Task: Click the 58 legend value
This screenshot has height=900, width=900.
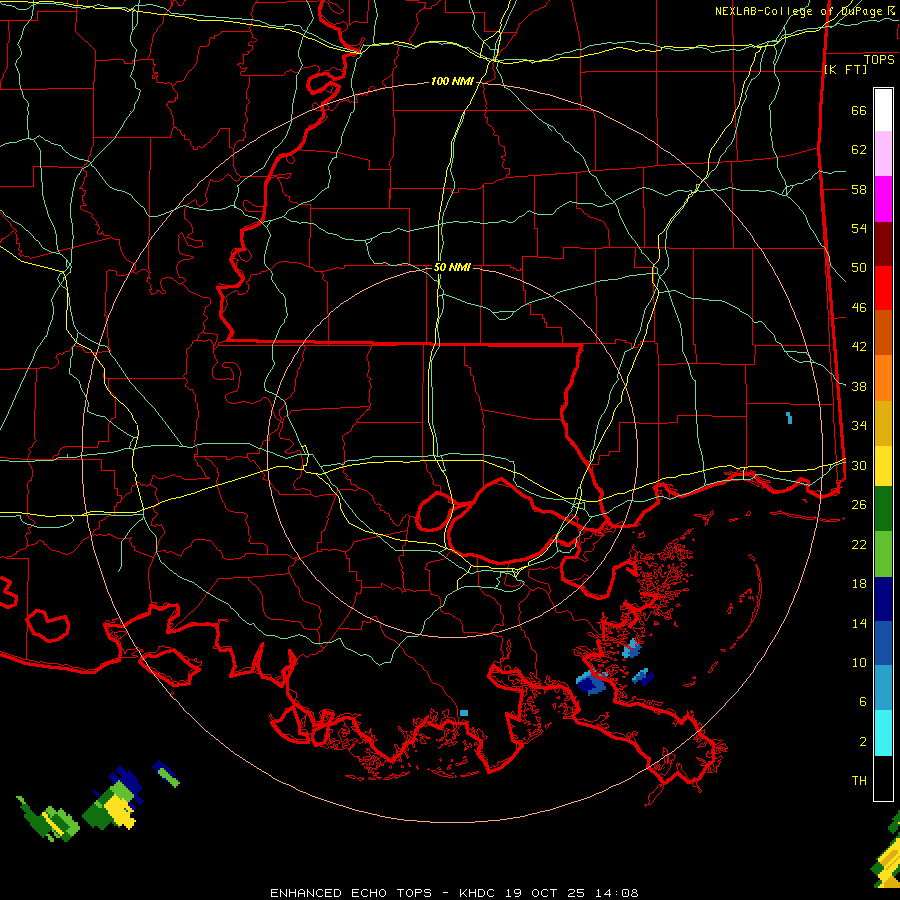Action: (x=859, y=189)
